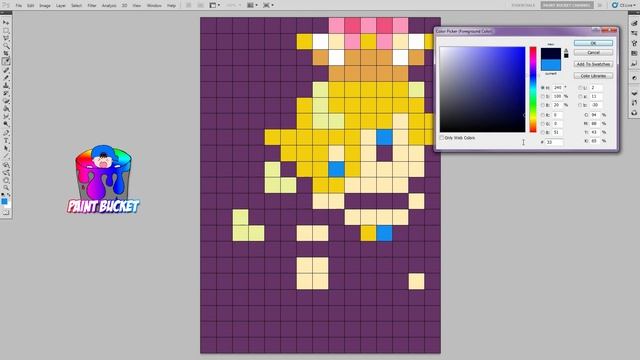Launch Bridge from the application bar
Screen dimensions: 640x360
tap(189, 5)
